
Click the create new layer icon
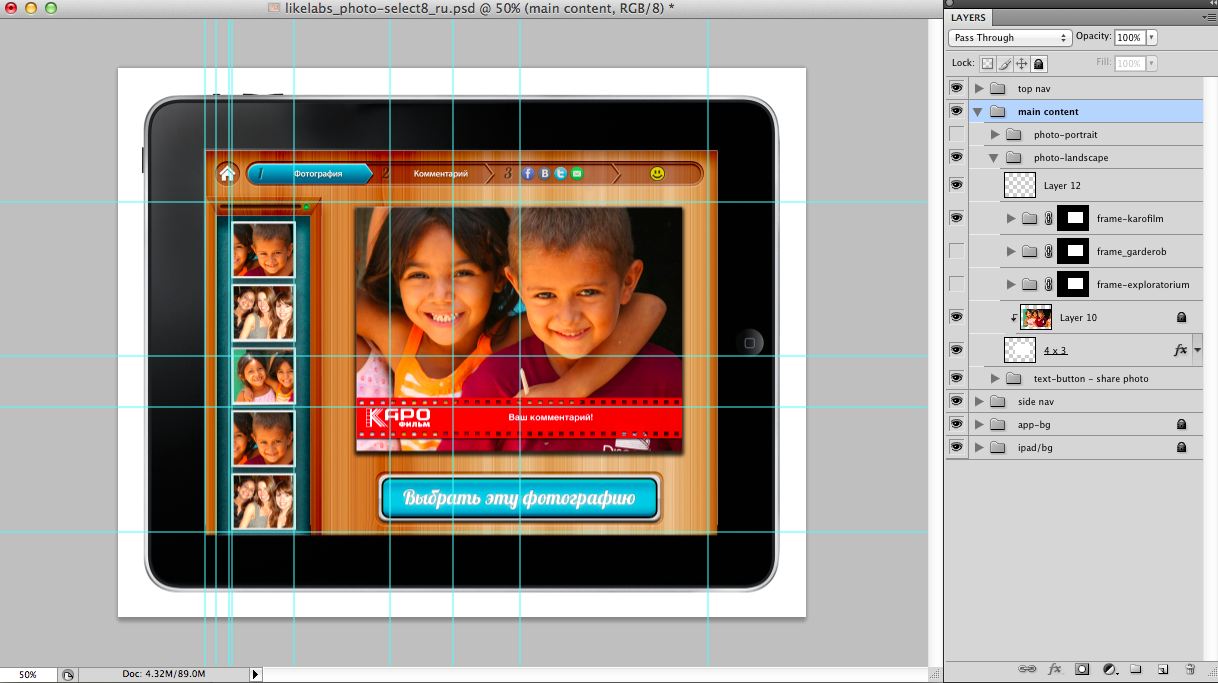tap(1162, 669)
